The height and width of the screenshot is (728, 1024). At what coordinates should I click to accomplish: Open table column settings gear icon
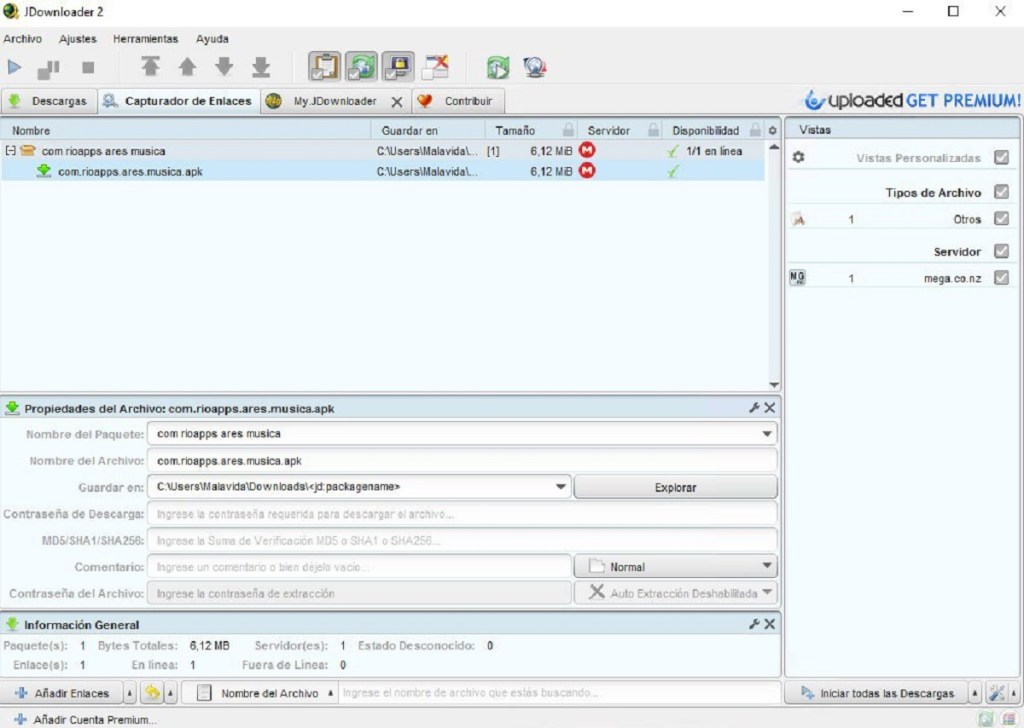pyautogui.click(x=772, y=131)
